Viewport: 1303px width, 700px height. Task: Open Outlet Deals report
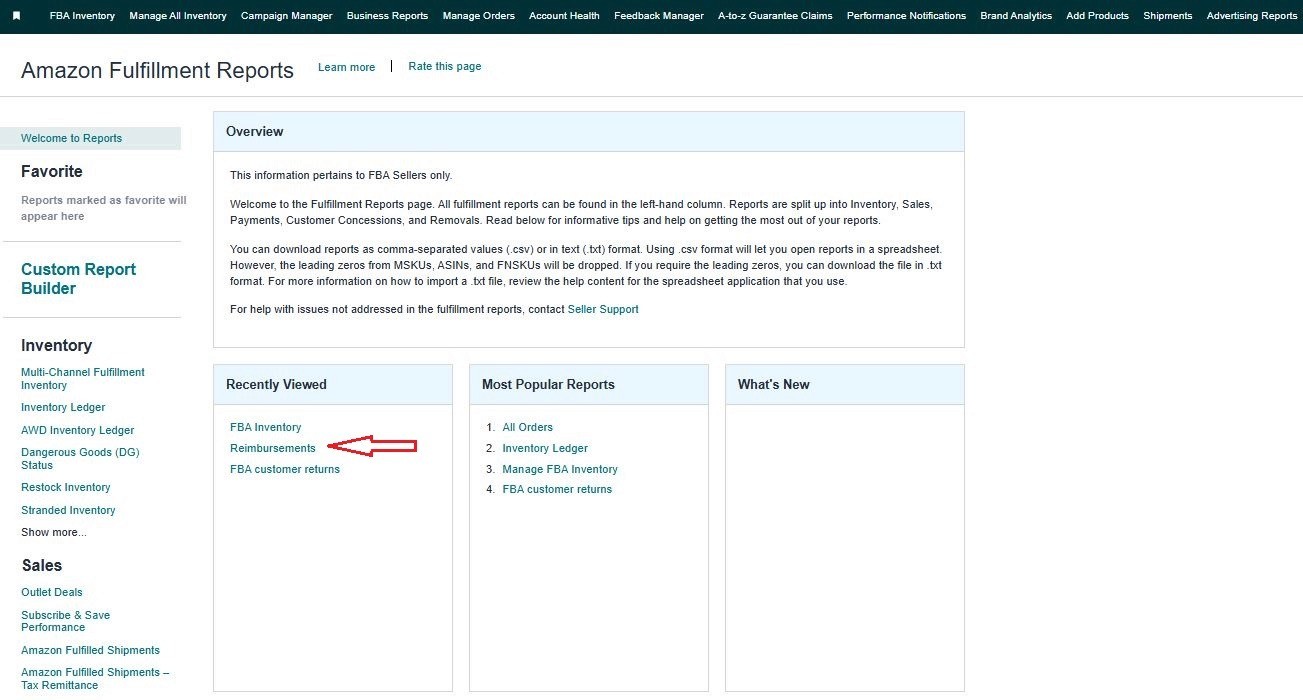pos(52,592)
